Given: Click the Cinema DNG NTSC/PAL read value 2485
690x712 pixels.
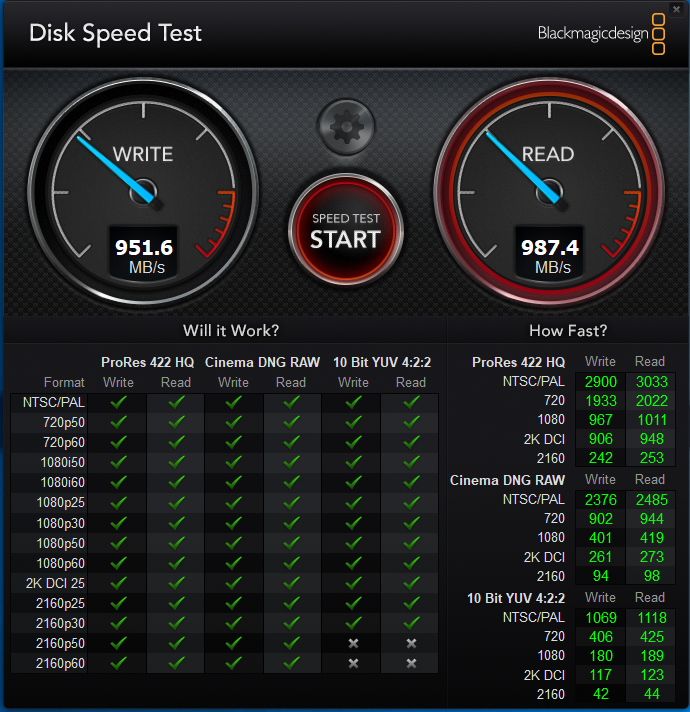Looking at the screenshot, I should 651,499.
